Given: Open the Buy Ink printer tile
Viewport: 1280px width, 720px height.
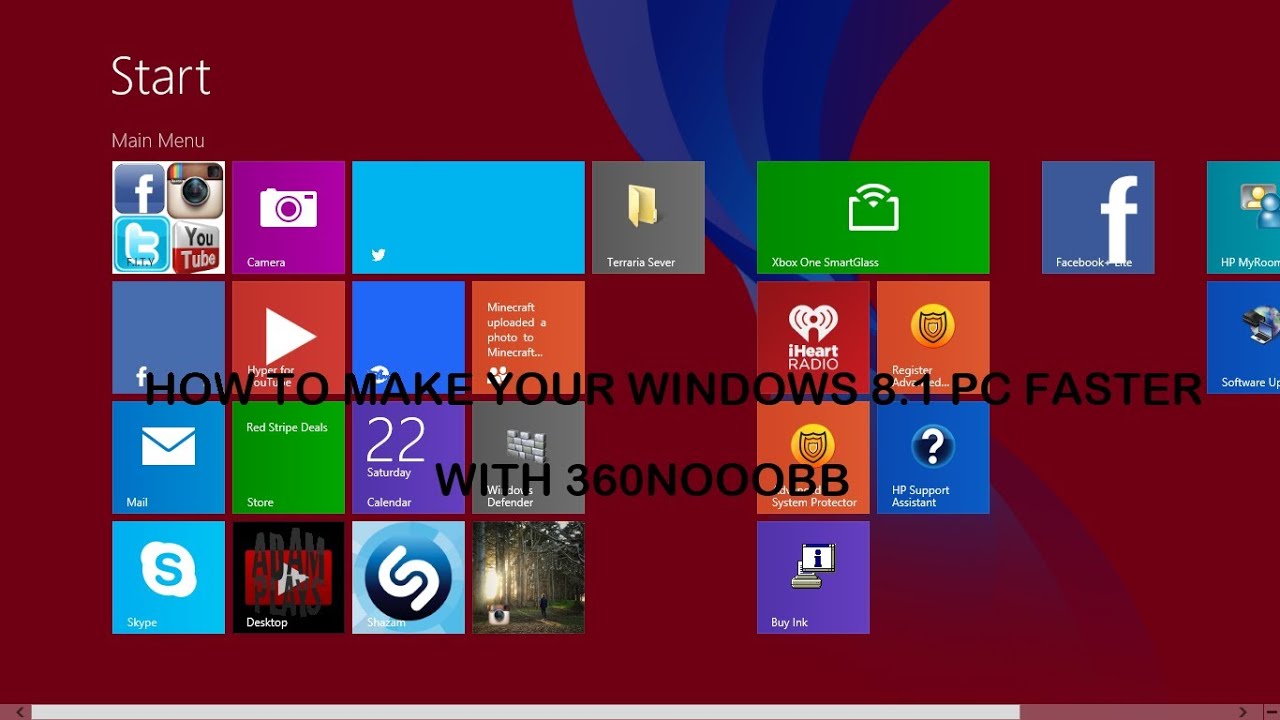Looking at the screenshot, I should (813, 577).
